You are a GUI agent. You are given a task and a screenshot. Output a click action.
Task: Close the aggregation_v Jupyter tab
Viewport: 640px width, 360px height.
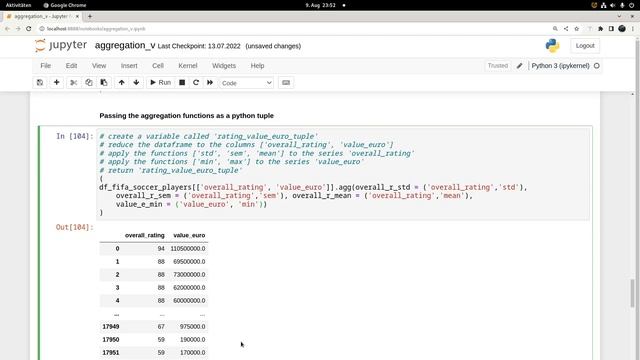77,16
